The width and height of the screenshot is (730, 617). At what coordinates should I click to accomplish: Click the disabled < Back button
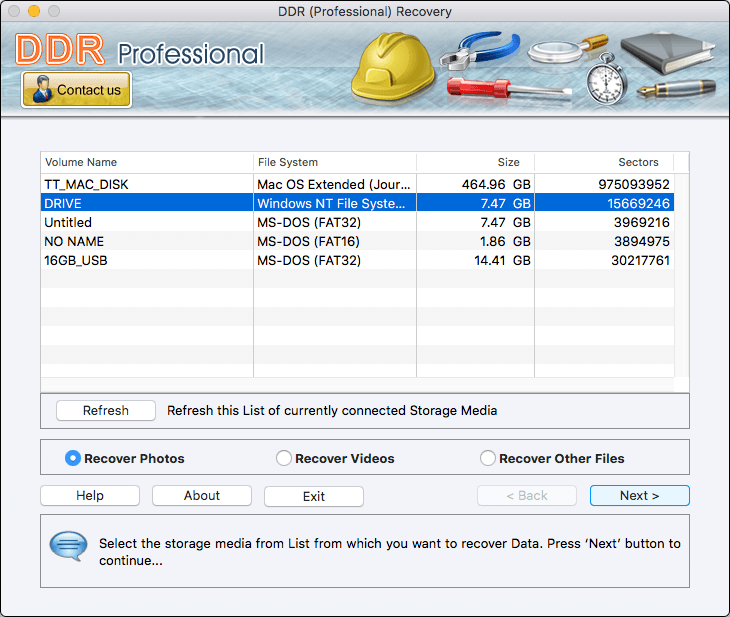tap(527, 495)
